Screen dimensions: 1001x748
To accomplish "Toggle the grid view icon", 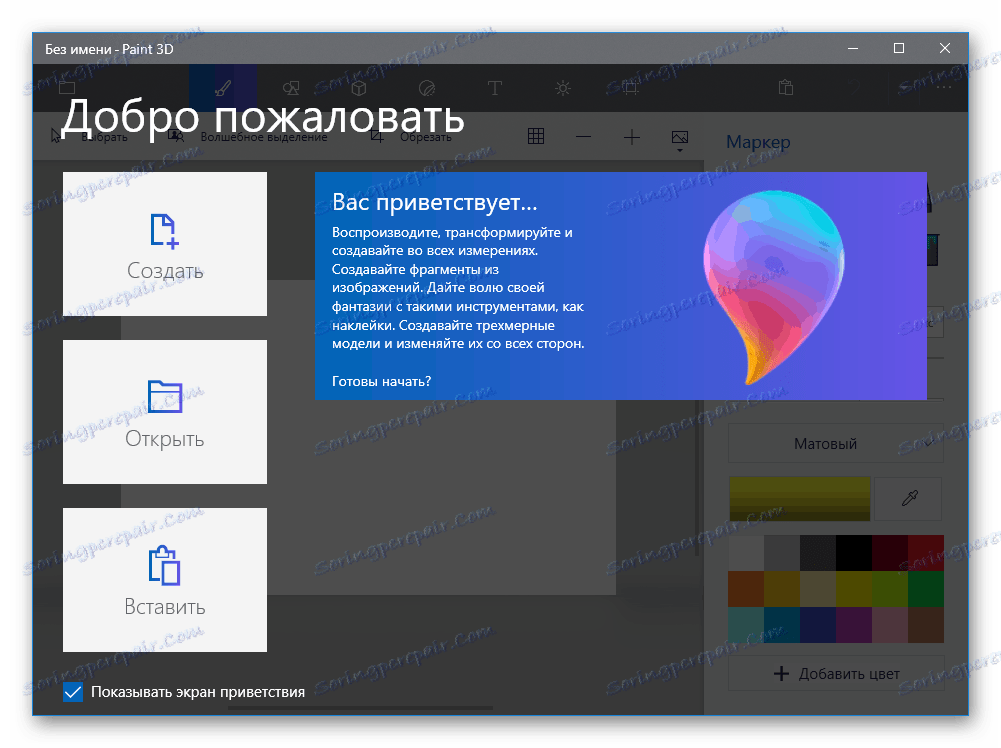I will click(x=536, y=136).
